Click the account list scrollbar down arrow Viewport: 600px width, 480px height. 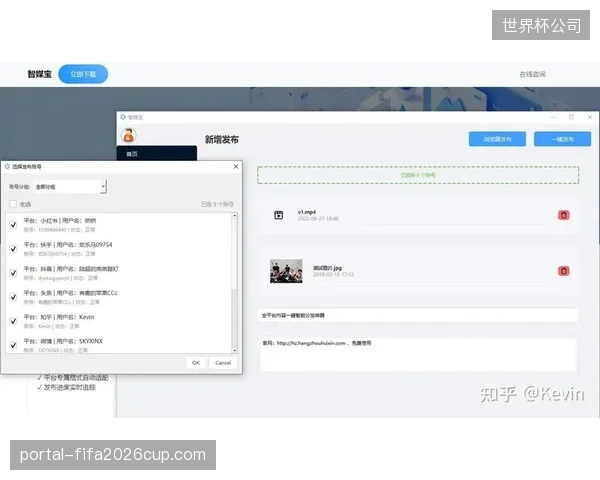[234, 350]
